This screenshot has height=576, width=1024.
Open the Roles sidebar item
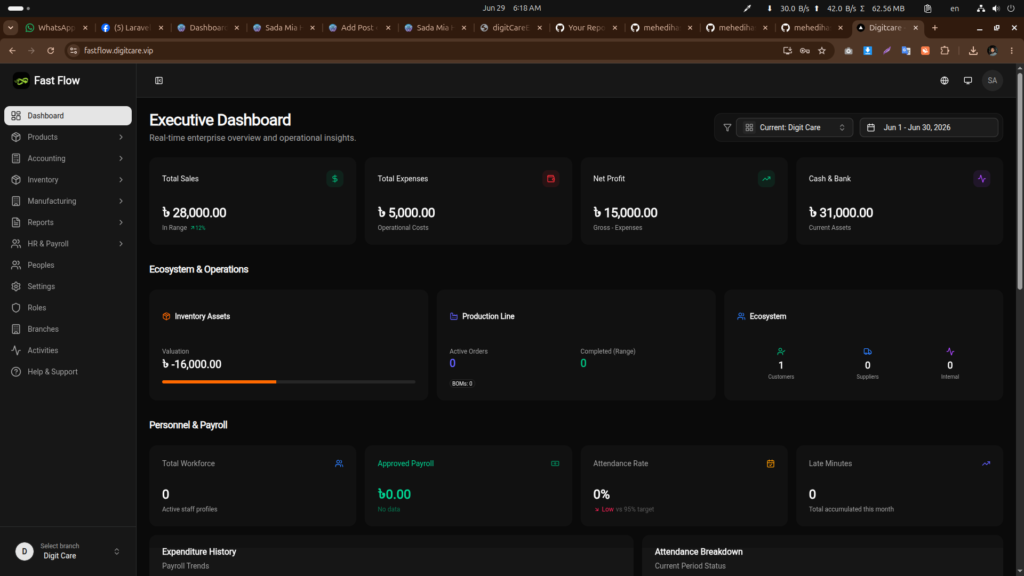(68, 308)
